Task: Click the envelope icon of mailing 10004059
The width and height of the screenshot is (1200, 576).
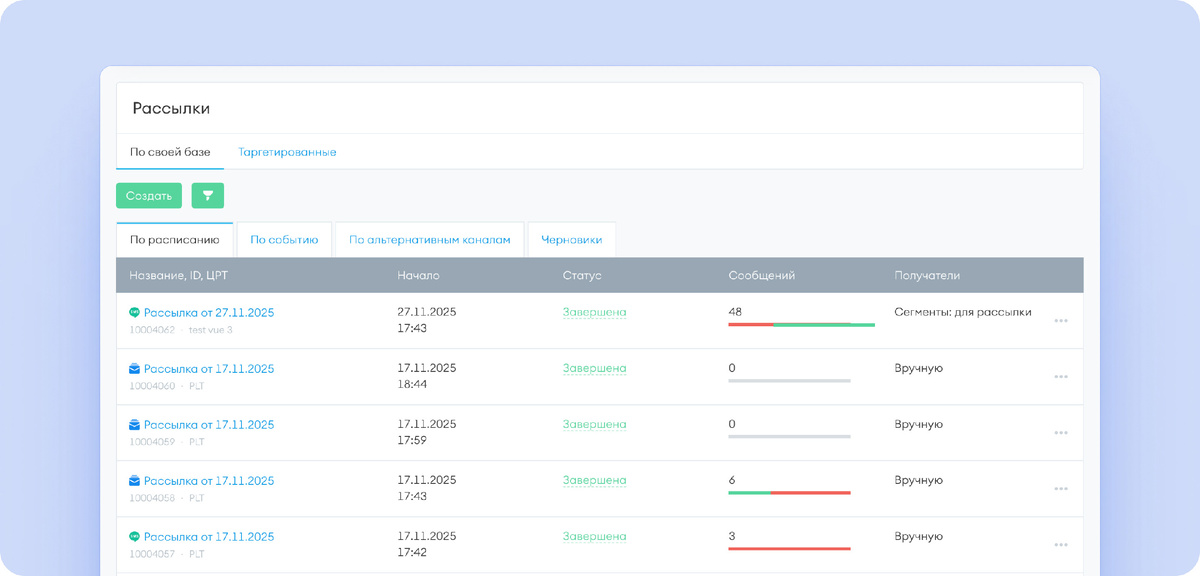Action: pyautogui.click(x=134, y=425)
